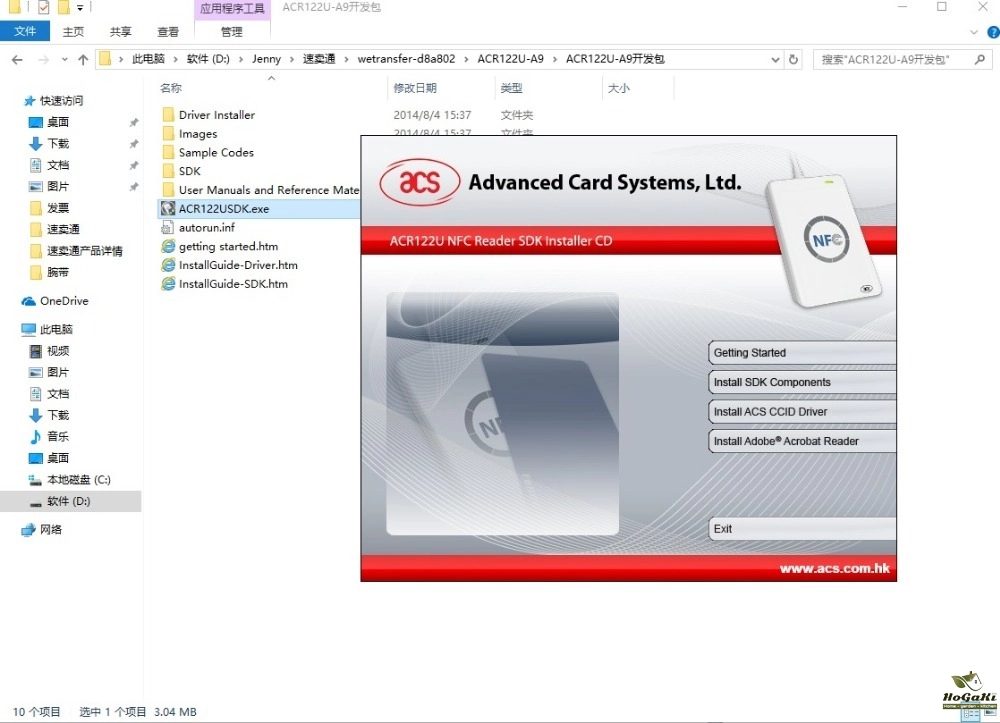This screenshot has height=723, width=1000.
Task: Click the ACR122USDK.exe file icon
Action: tap(168, 209)
